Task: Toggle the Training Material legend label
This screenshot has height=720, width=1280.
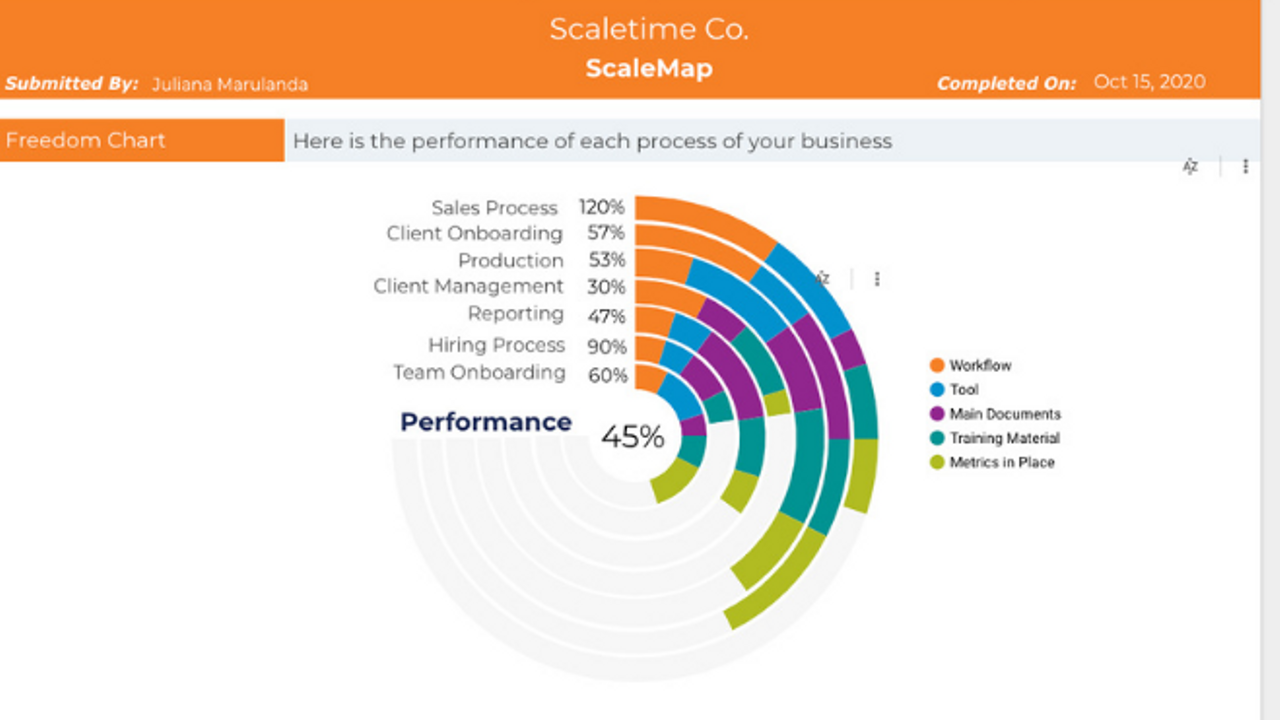Action: pos(1004,438)
